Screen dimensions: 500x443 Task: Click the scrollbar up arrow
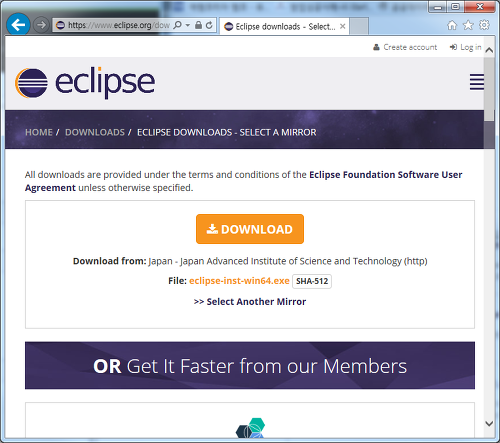pyautogui.click(x=489, y=50)
